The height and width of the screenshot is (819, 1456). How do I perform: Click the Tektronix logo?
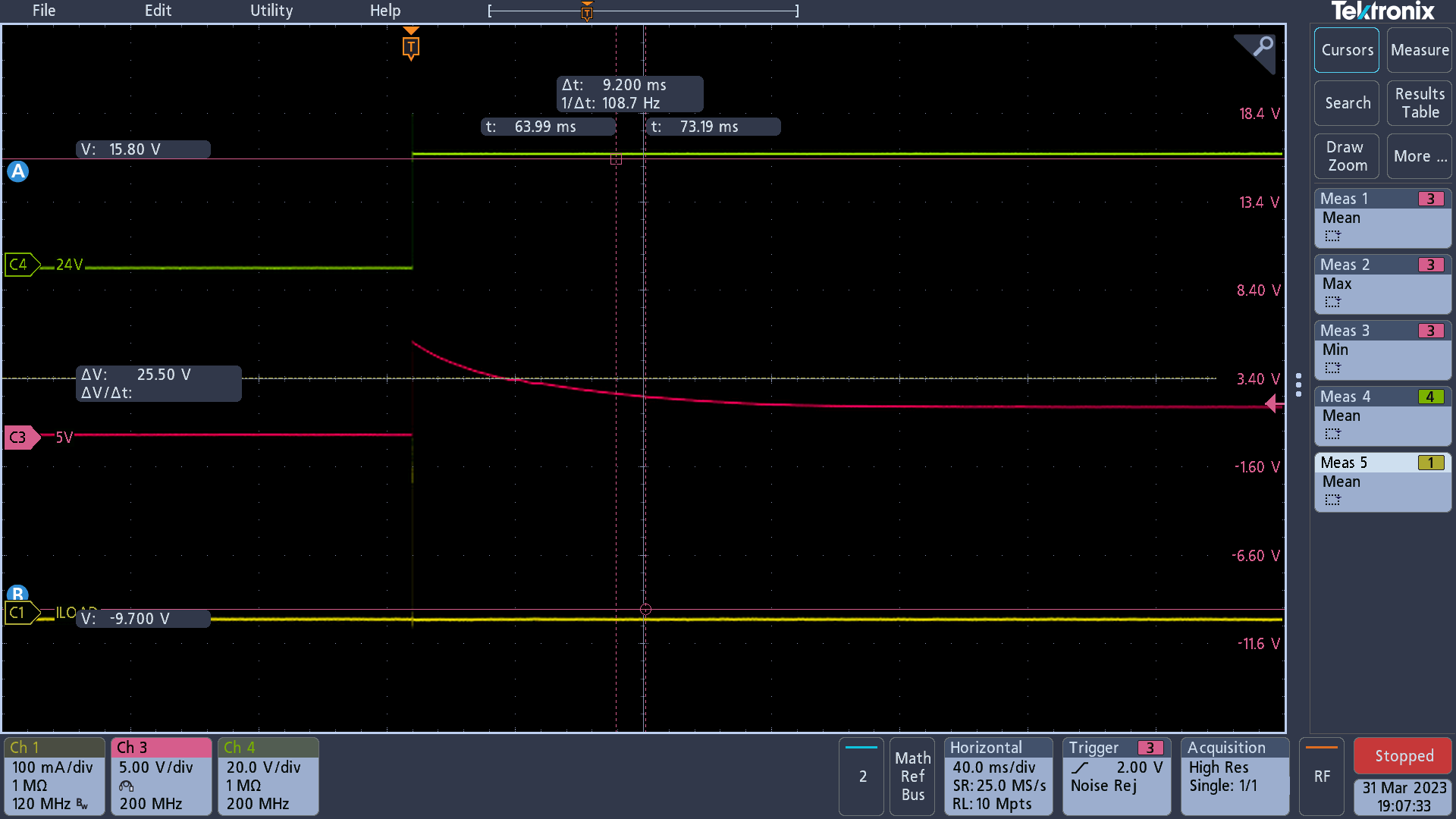(1382, 11)
